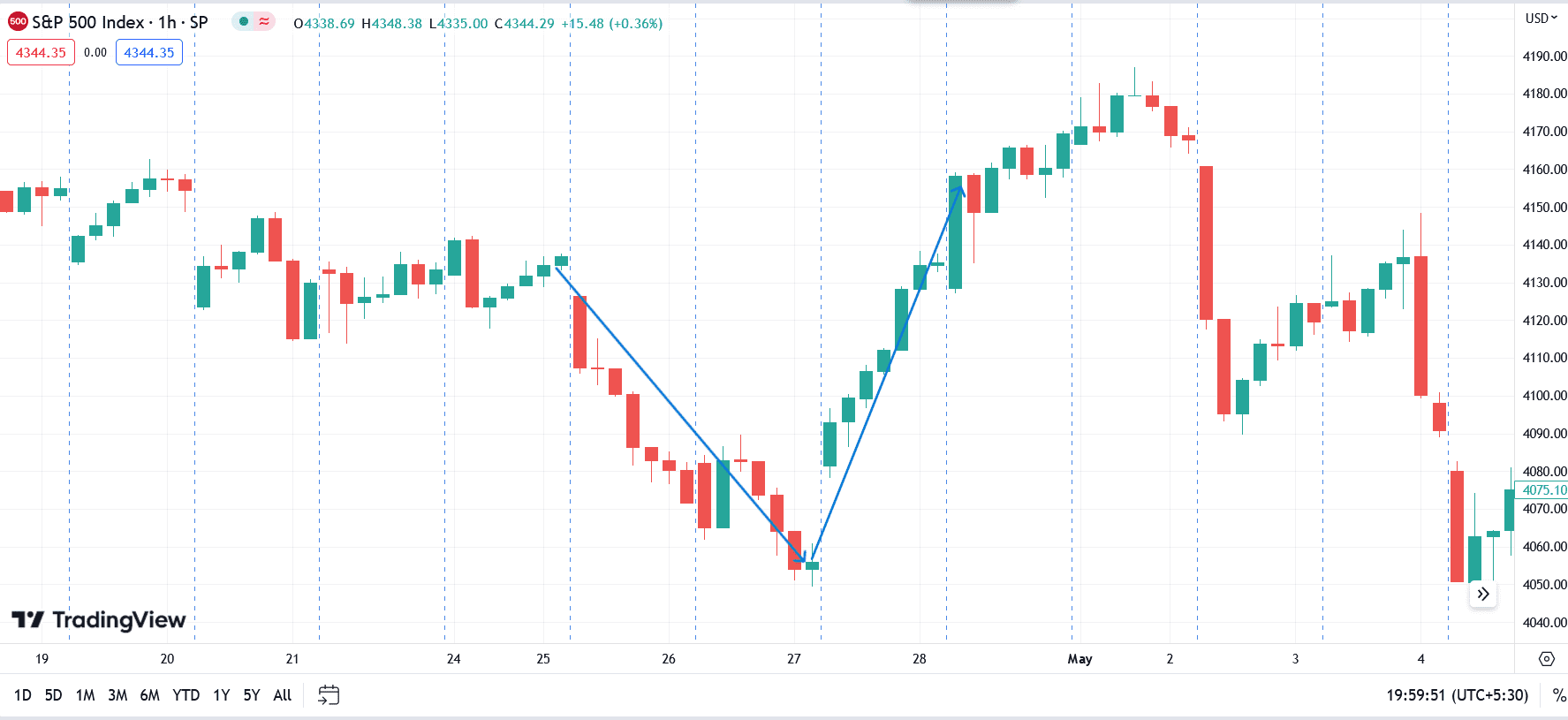The width and height of the screenshot is (1568, 720).
Task: Click the 19 date label on time axis
Action: [42, 659]
